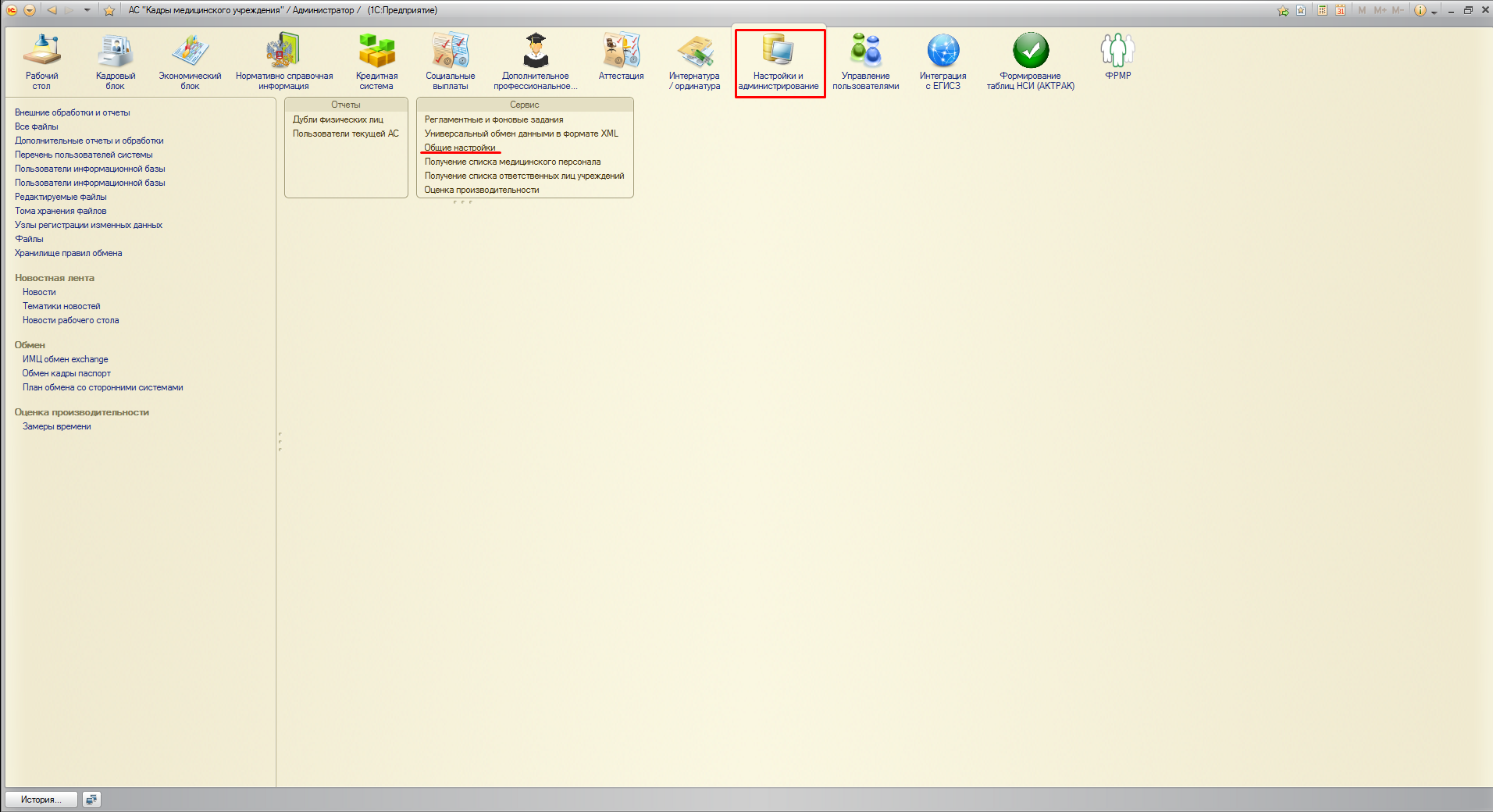The height and width of the screenshot is (812, 1493).
Task: Click the add-to-favorites star icon
Action: click(x=109, y=10)
